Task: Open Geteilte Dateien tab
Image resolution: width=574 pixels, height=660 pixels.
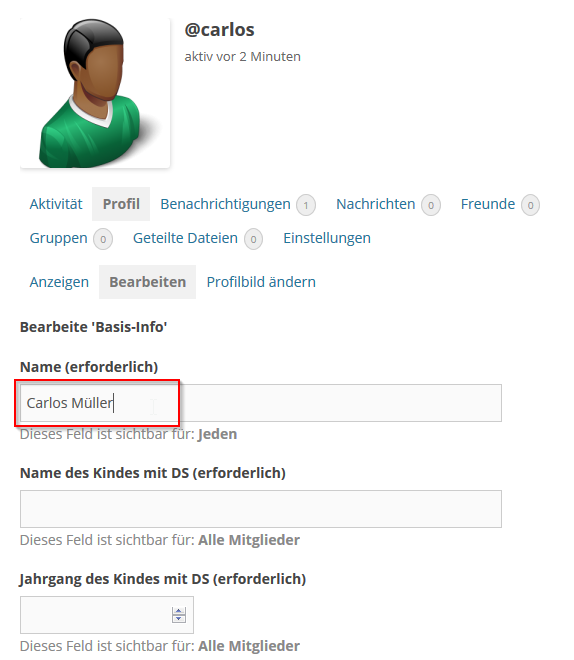Action: coord(185,238)
